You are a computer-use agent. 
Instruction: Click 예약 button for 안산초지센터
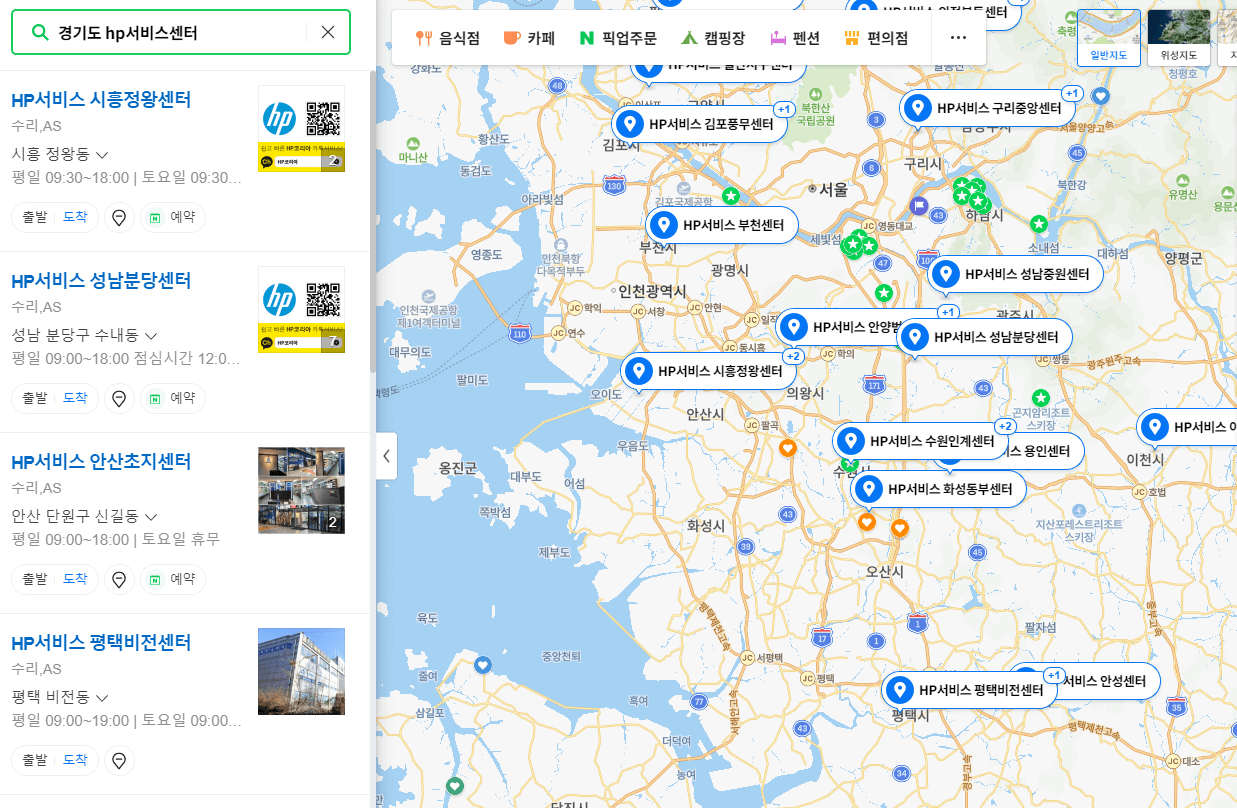tap(173, 578)
